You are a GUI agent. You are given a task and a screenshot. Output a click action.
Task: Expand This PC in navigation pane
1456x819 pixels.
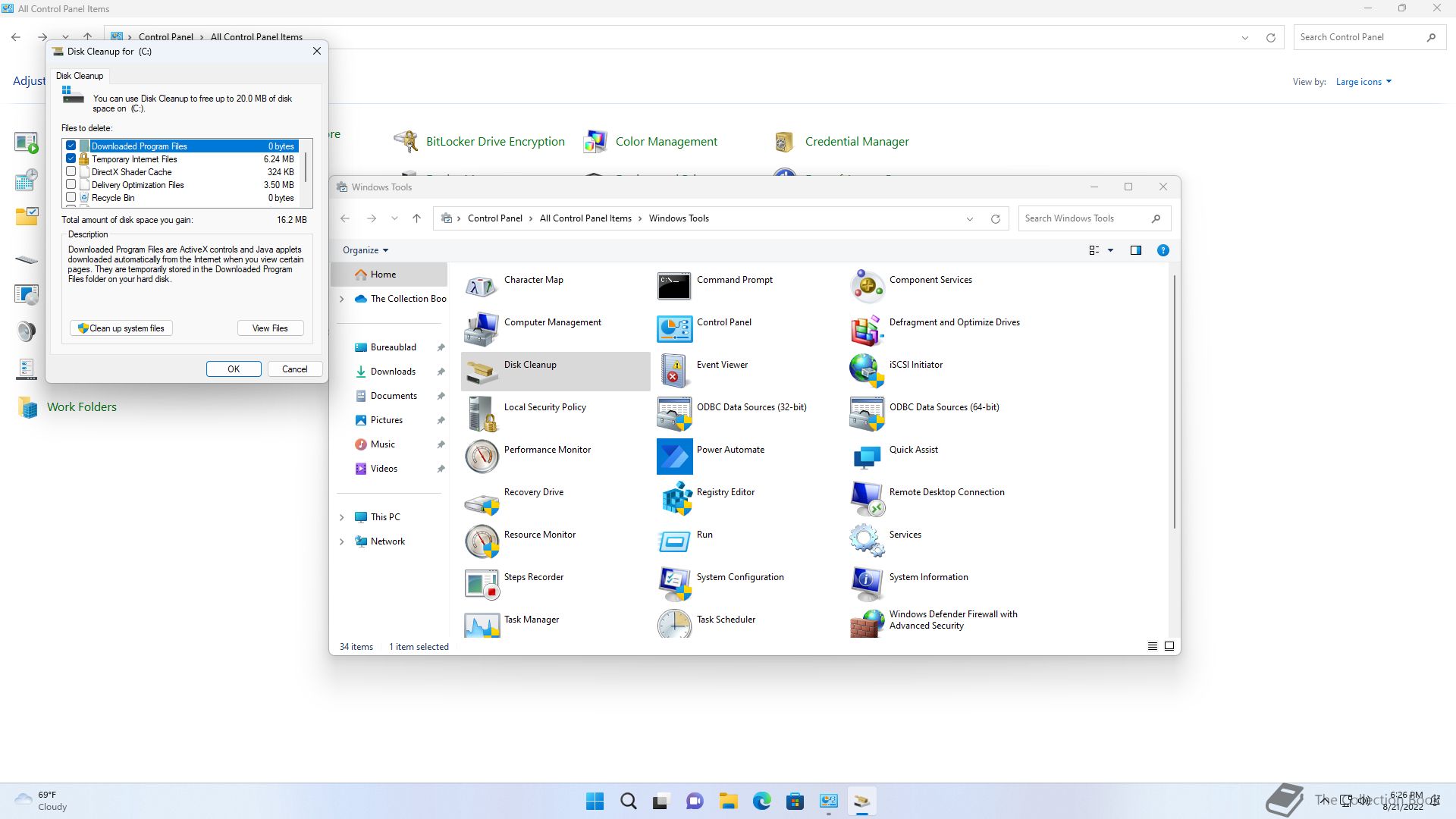342,517
